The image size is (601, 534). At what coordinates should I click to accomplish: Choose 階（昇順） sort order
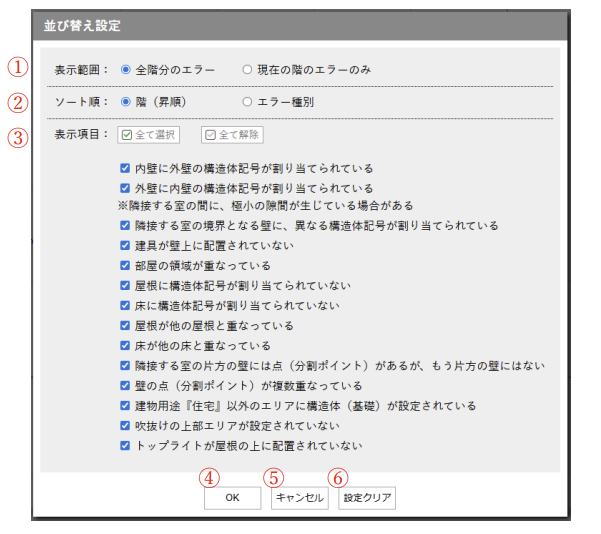tap(126, 102)
